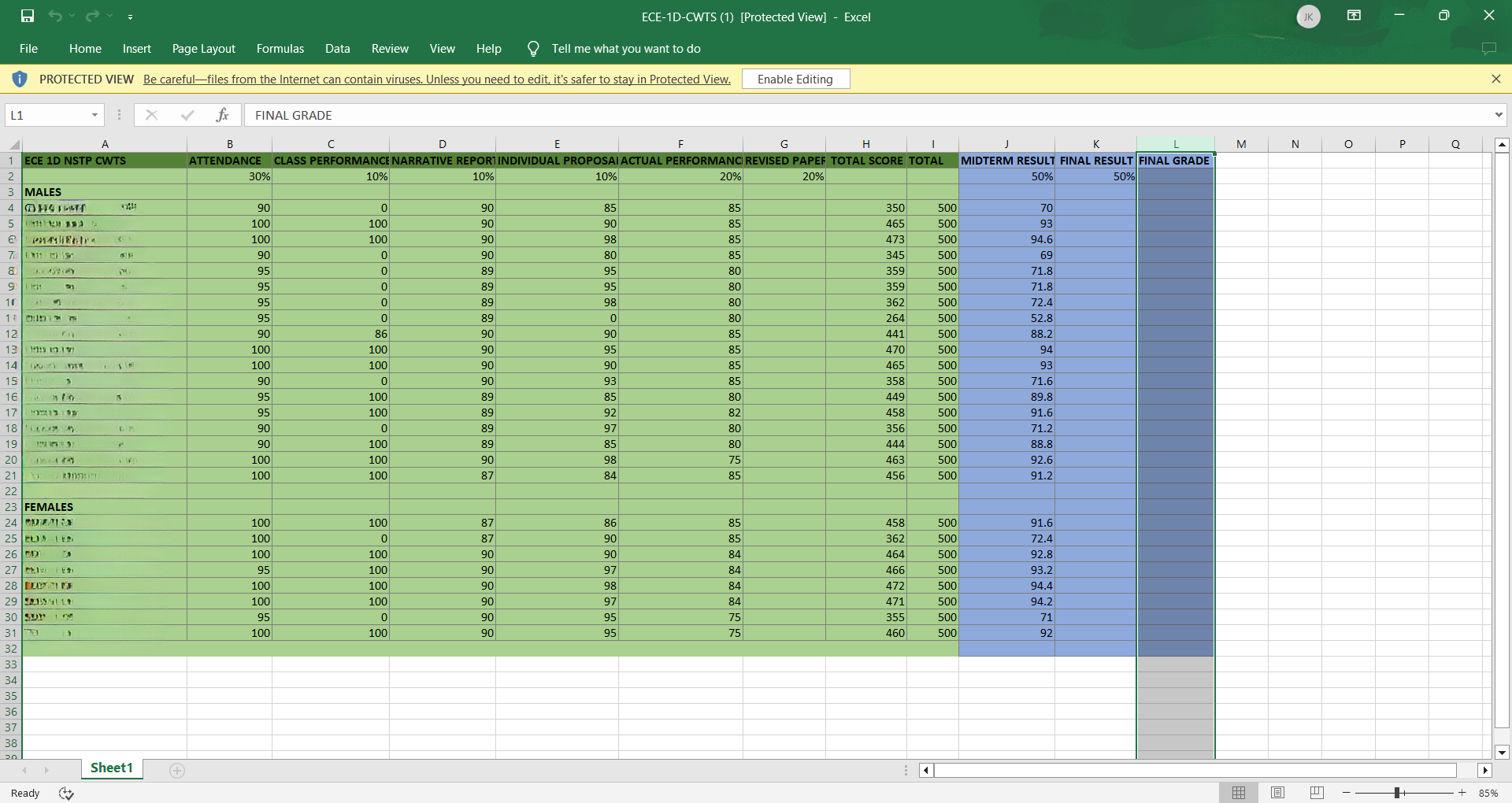Image resolution: width=1512 pixels, height=803 pixels.
Task: Select column J header
Action: click(1006, 144)
